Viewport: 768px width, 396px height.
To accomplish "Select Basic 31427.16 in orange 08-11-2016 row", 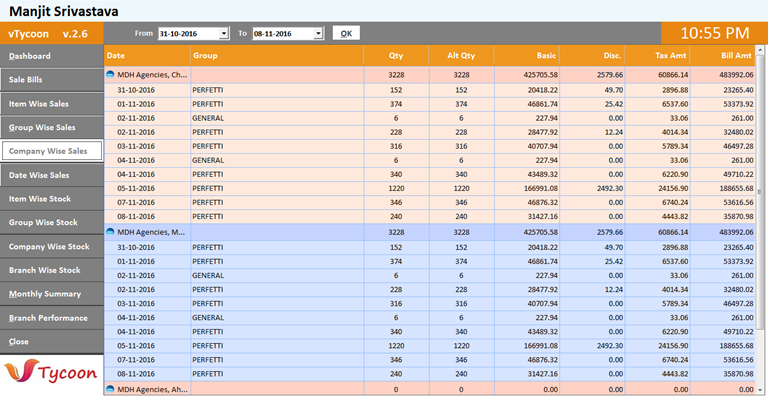I will point(527,216).
